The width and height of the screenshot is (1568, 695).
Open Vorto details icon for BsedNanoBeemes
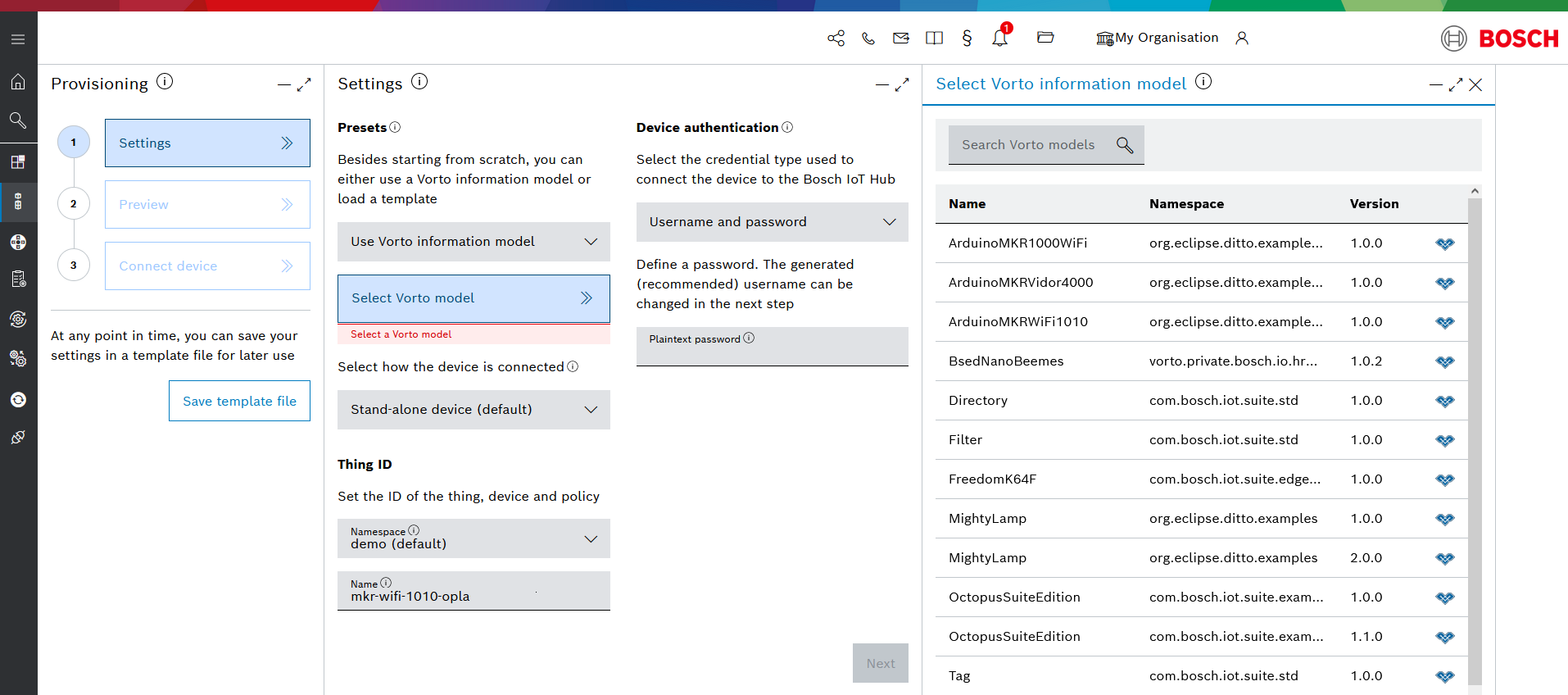1445,361
